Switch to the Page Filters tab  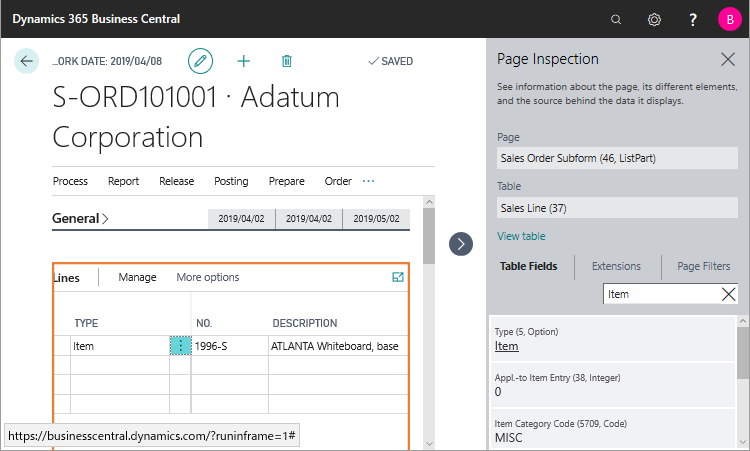(704, 266)
